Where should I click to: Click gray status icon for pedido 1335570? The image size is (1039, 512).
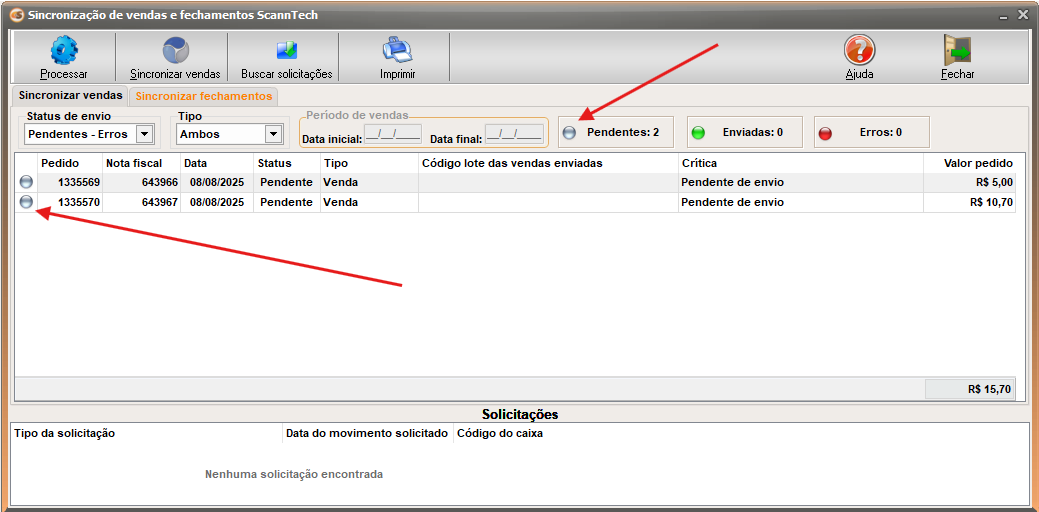27,202
